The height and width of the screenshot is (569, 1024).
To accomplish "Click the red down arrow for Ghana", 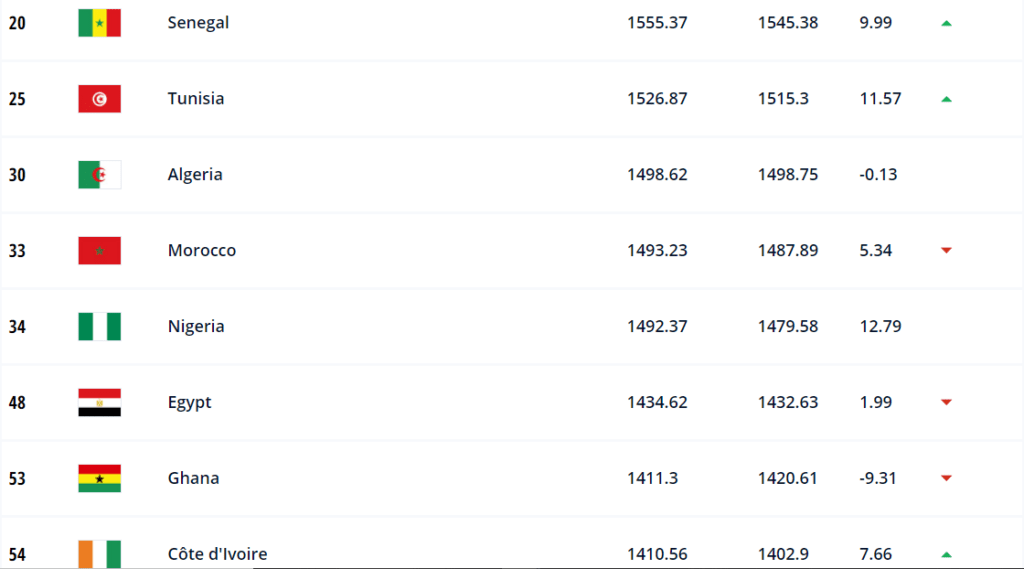I will point(946,478).
